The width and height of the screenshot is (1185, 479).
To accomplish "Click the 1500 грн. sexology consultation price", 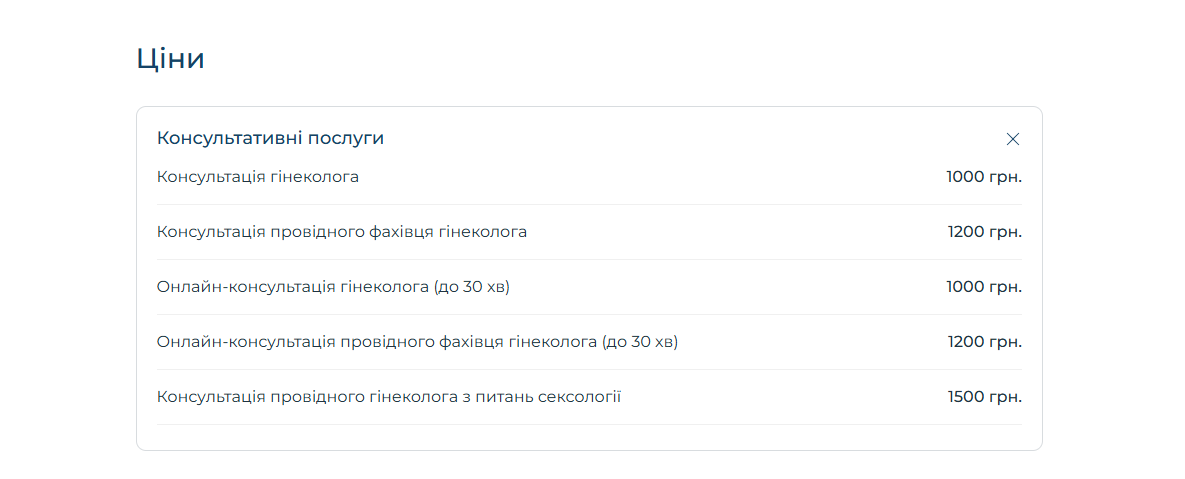I will [985, 397].
